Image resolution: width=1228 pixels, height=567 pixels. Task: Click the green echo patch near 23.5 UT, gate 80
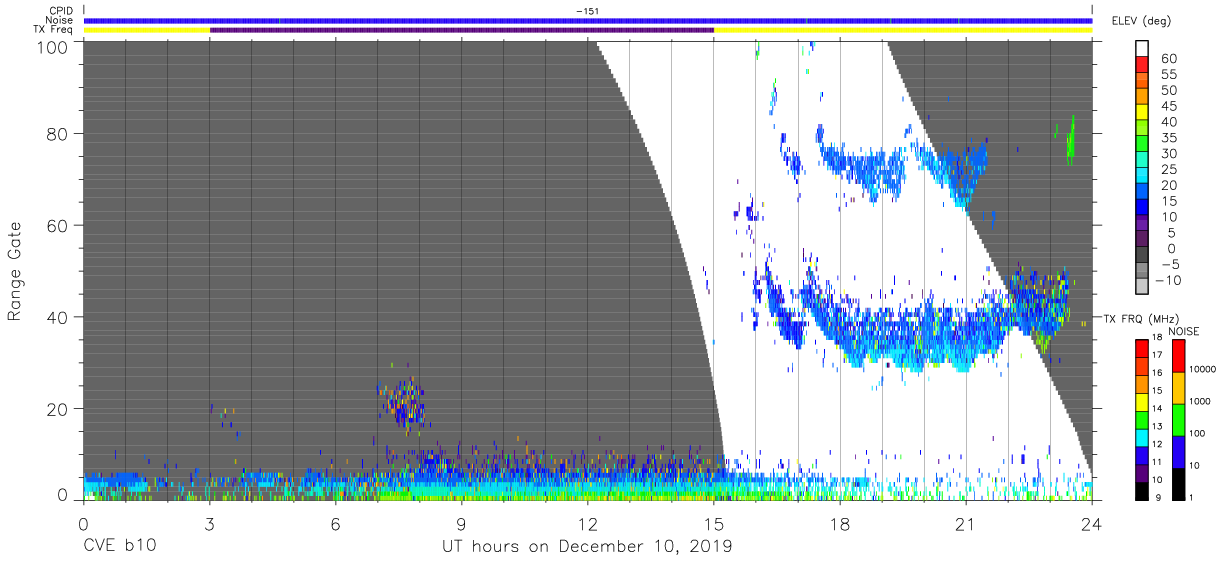click(1071, 141)
